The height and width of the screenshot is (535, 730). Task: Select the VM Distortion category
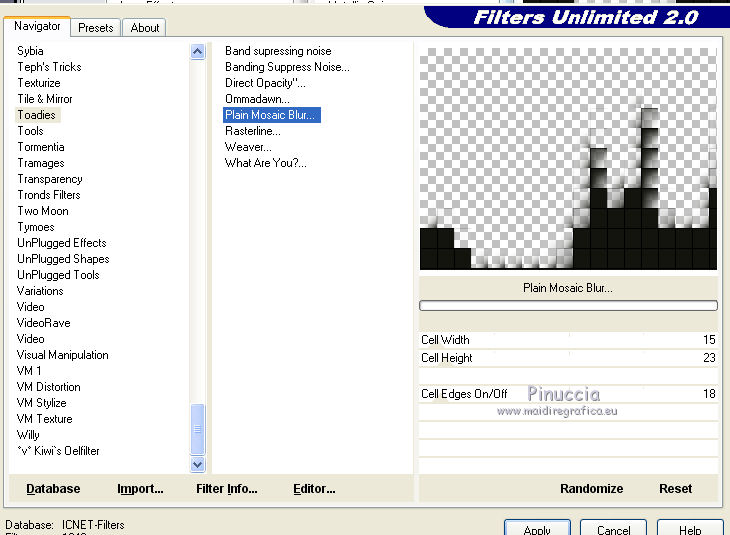pyautogui.click(x=48, y=387)
